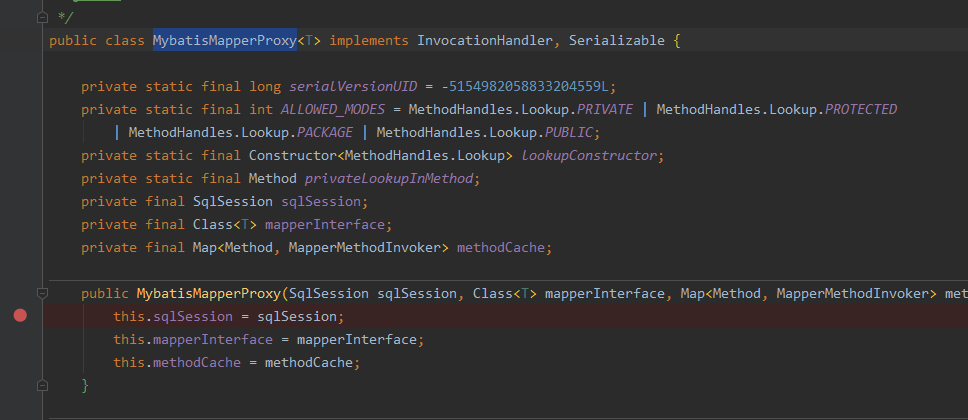Click the MybatisMapperProxy constructor name

point(209,293)
